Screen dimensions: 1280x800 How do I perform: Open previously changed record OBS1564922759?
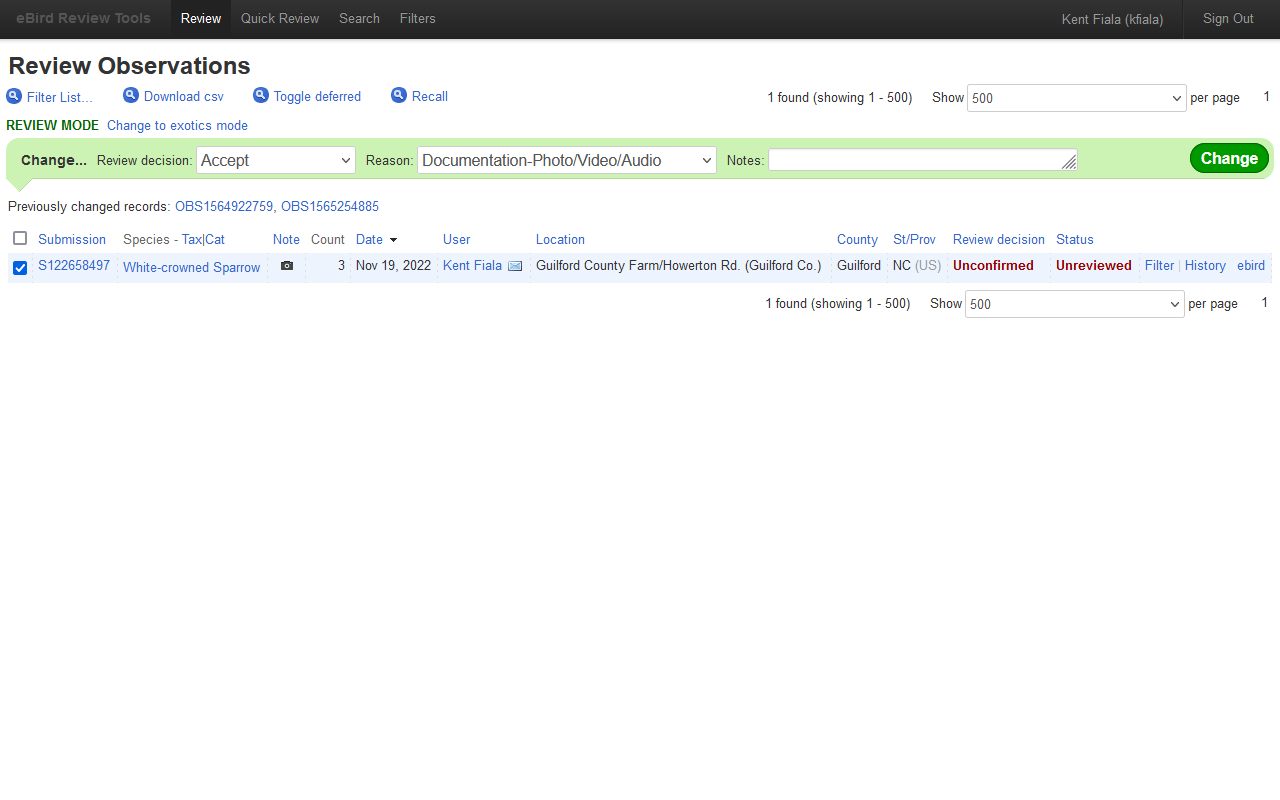tap(224, 207)
